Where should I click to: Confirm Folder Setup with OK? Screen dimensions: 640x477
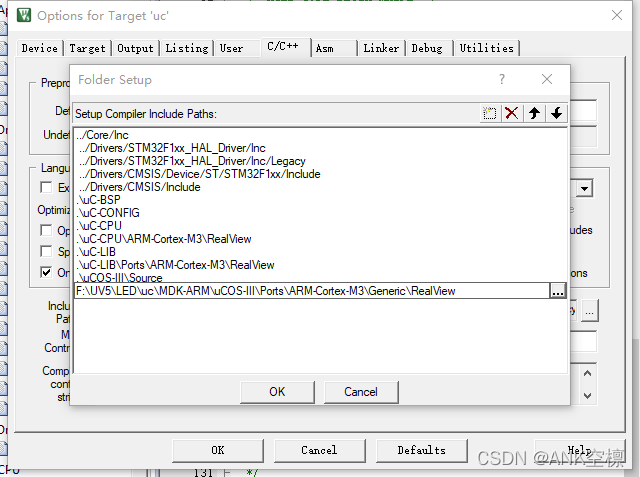(277, 392)
